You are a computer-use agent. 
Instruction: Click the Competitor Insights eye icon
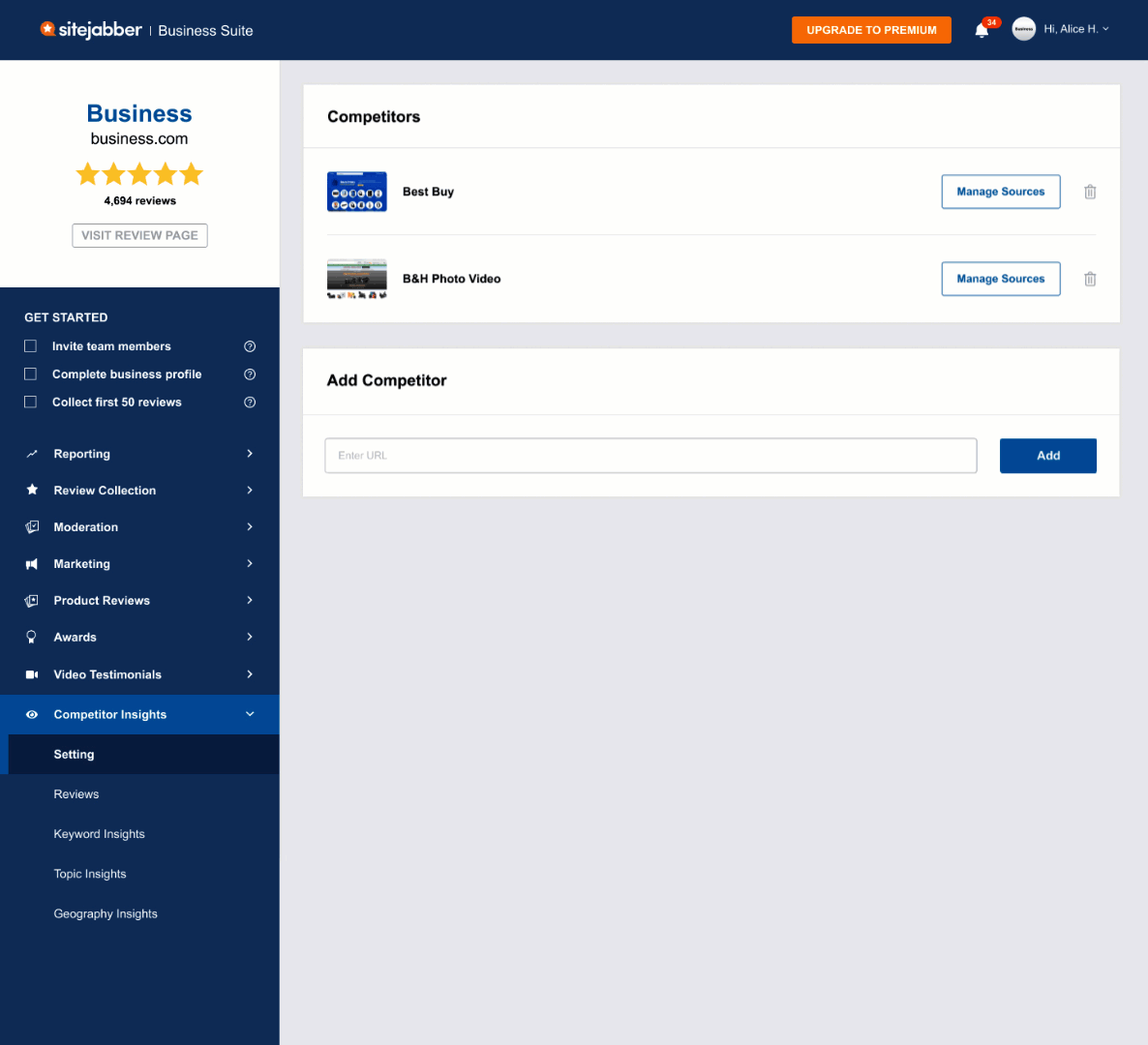[x=32, y=714]
